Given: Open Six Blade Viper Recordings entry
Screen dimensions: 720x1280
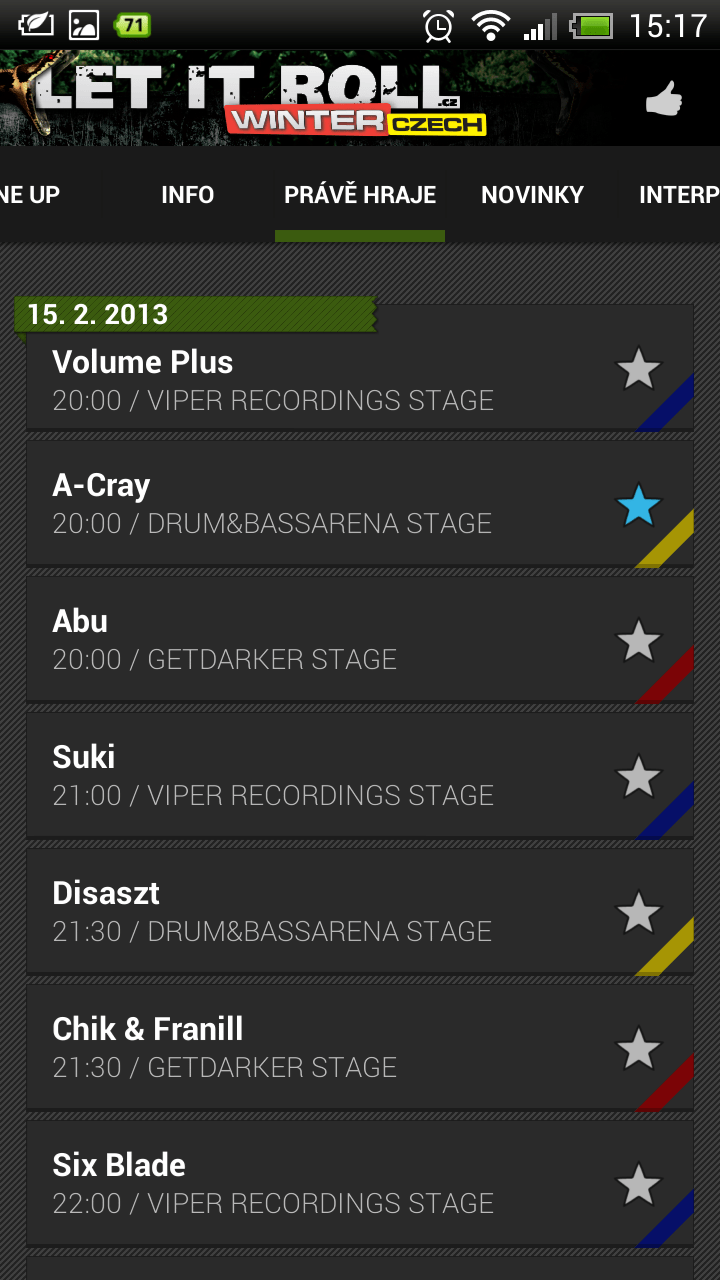Looking at the screenshot, I should [x=360, y=1184].
